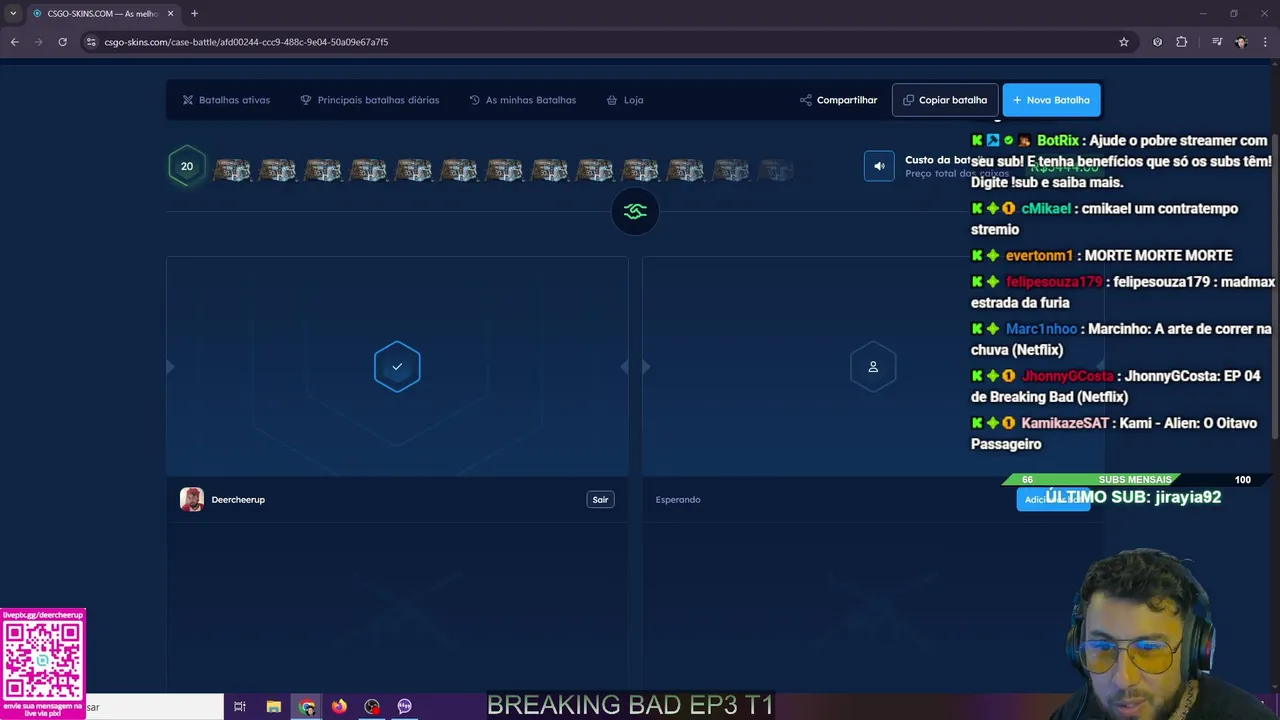Click the Deercheerup player avatar
This screenshot has width=1280, height=720.
pyautogui.click(x=192, y=499)
